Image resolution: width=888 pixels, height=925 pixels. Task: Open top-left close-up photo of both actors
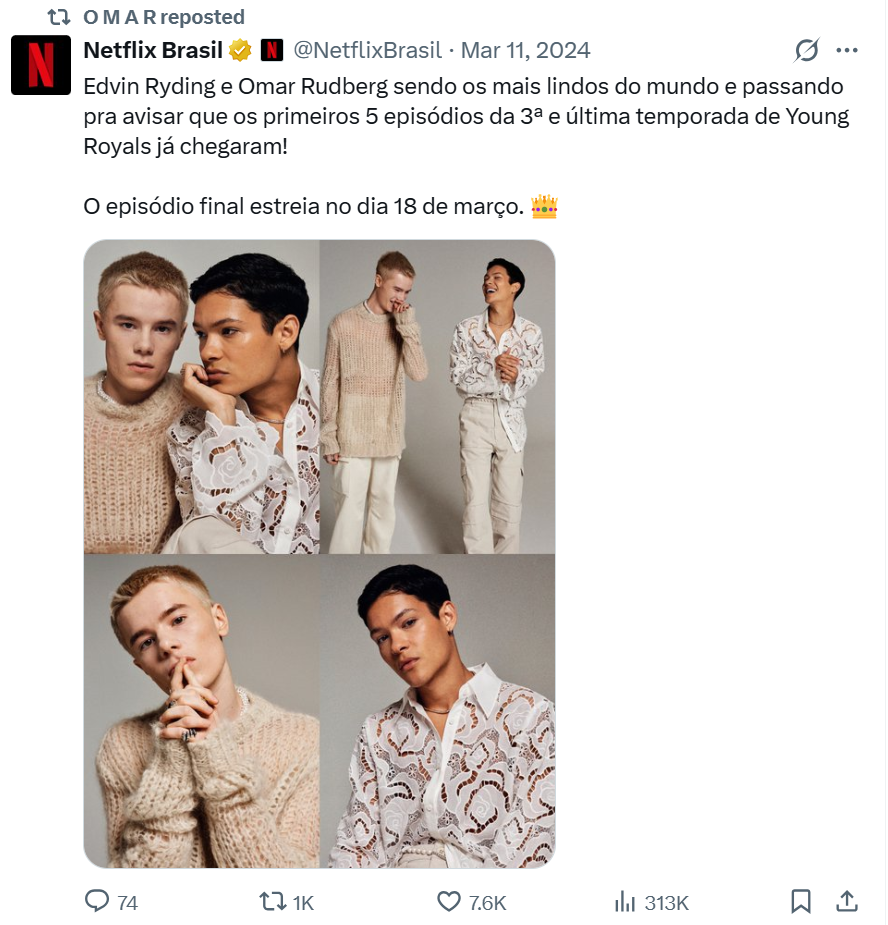point(201,396)
